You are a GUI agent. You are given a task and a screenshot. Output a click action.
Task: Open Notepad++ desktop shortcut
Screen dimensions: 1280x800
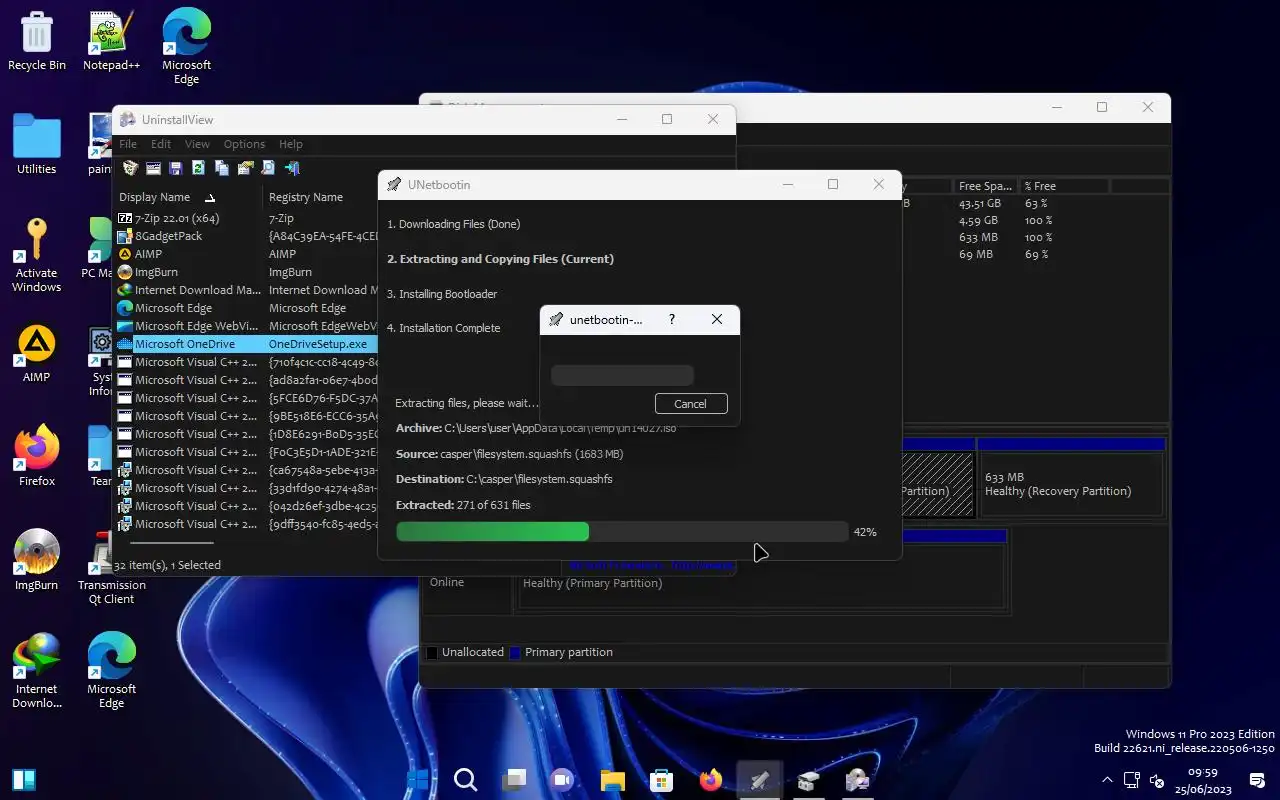(111, 42)
